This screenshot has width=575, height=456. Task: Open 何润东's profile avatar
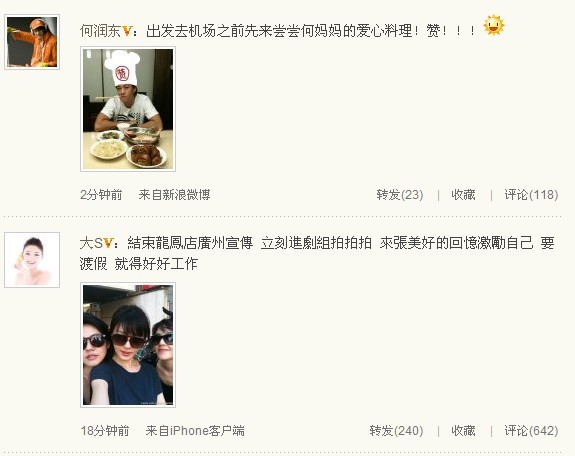tap(32, 42)
